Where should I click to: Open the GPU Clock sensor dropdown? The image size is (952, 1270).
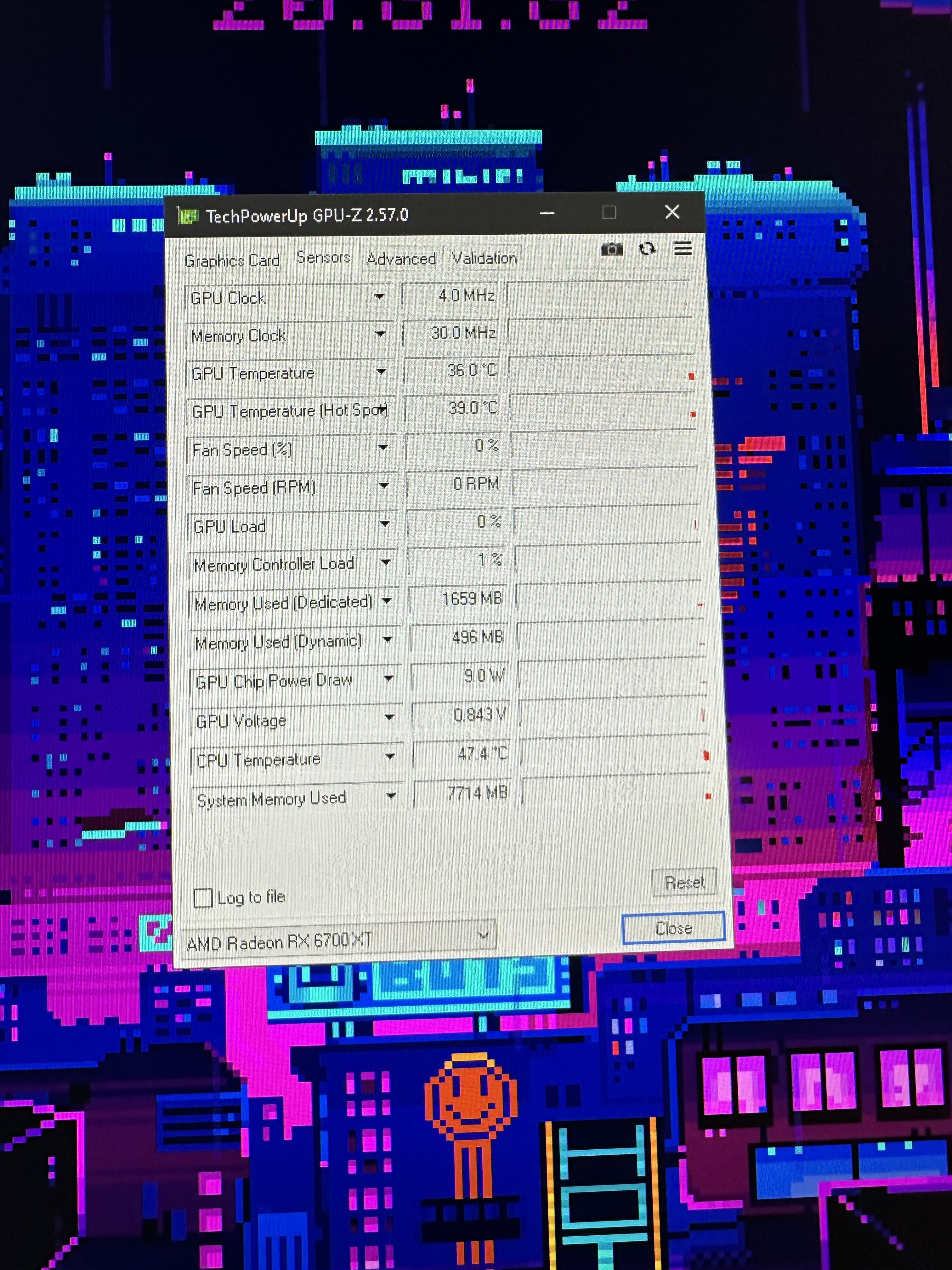(x=379, y=297)
